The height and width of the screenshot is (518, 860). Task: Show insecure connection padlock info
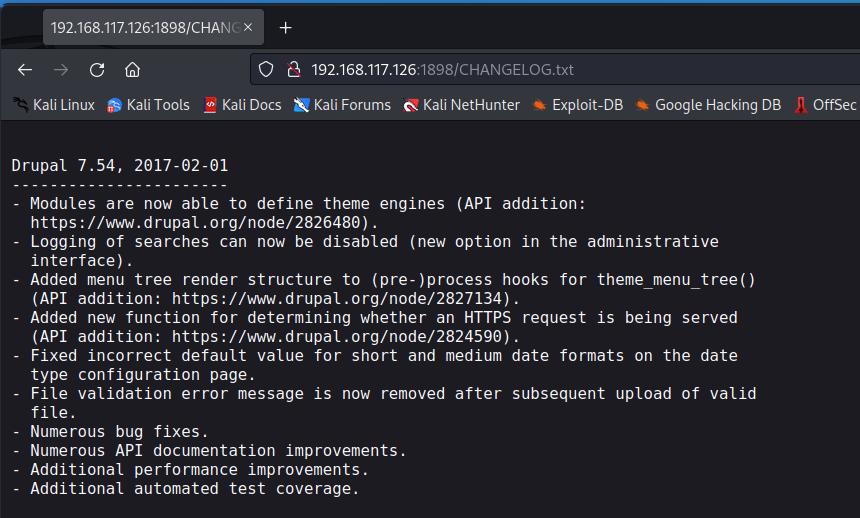pos(294,70)
